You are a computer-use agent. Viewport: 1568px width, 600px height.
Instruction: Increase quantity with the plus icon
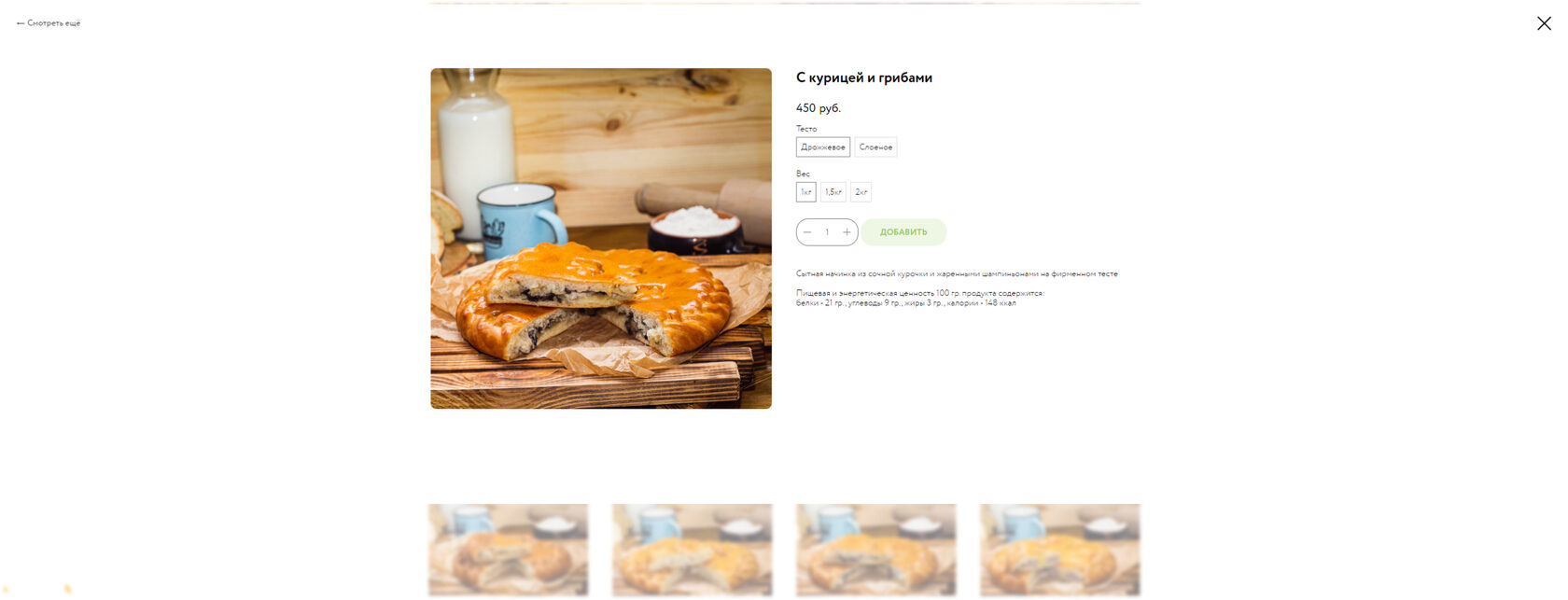(847, 232)
